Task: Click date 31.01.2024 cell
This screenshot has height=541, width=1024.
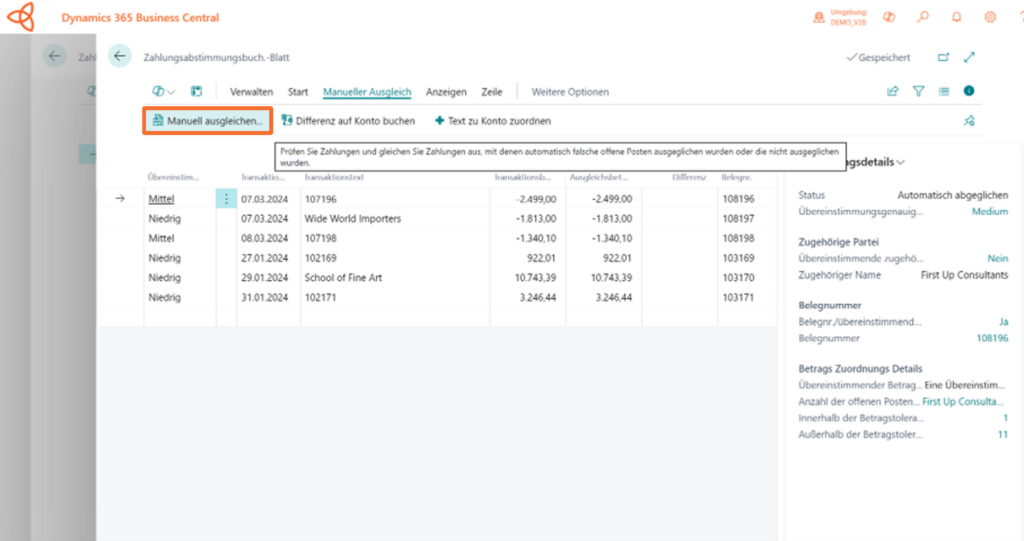Action: coord(264,297)
